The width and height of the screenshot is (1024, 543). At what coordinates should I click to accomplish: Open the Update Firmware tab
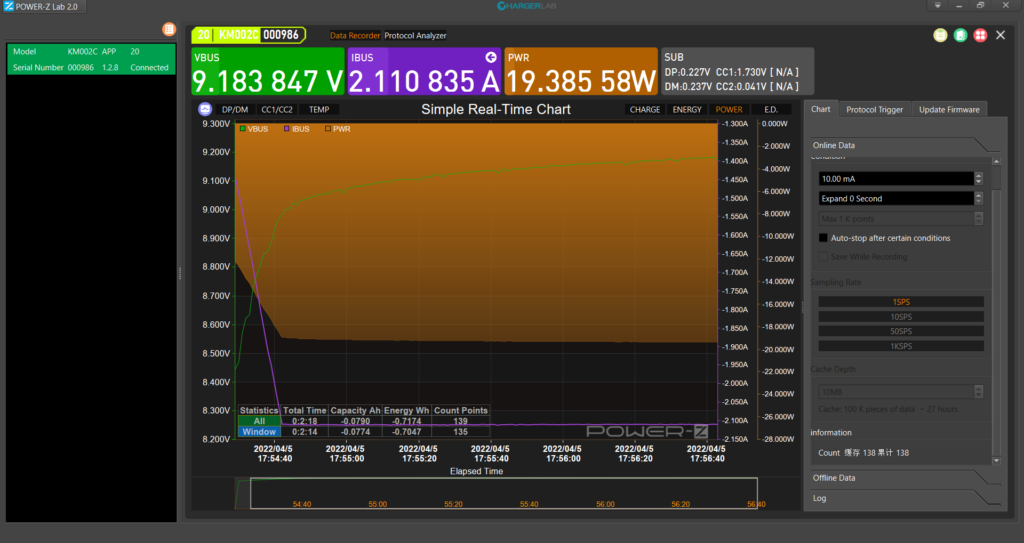pyautogui.click(x=949, y=110)
